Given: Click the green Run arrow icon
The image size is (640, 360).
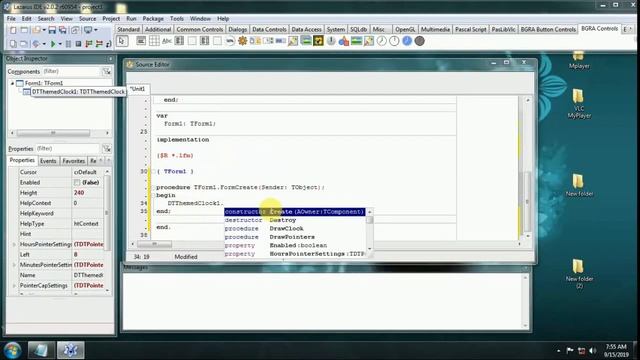Looking at the screenshot, I should pyautogui.click(x=53, y=44).
